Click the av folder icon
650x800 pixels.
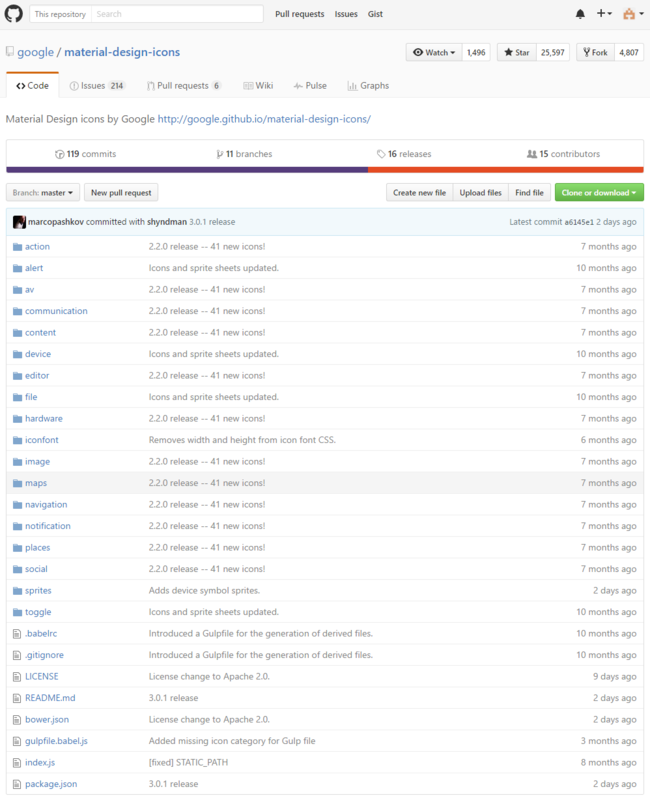pyautogui.click(x=17, y=289)
